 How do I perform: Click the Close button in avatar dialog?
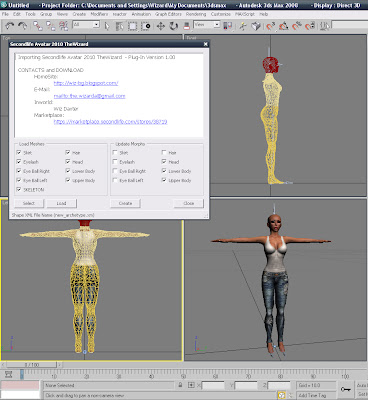[x=189, y=203]
